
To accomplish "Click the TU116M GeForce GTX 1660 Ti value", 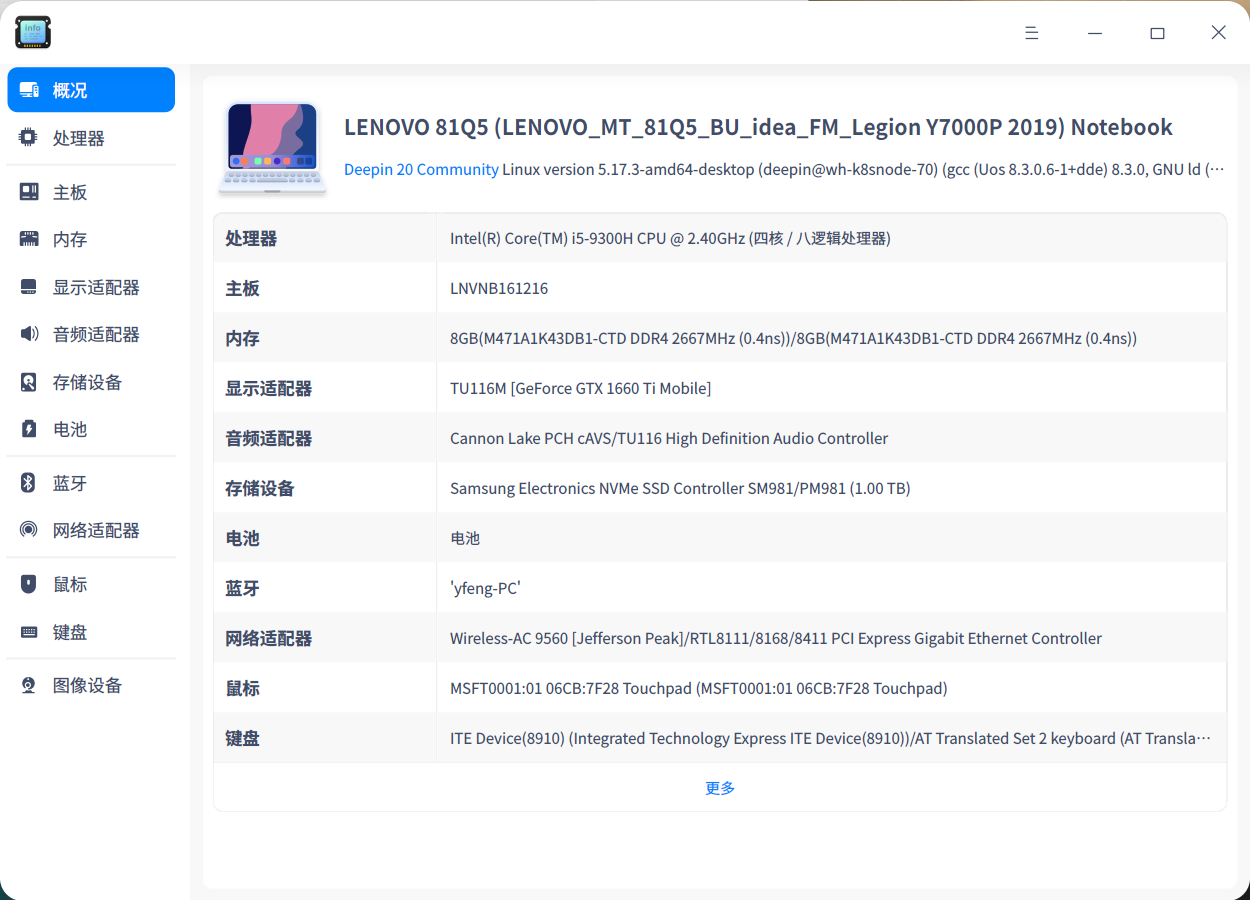I will coord(580,388).
